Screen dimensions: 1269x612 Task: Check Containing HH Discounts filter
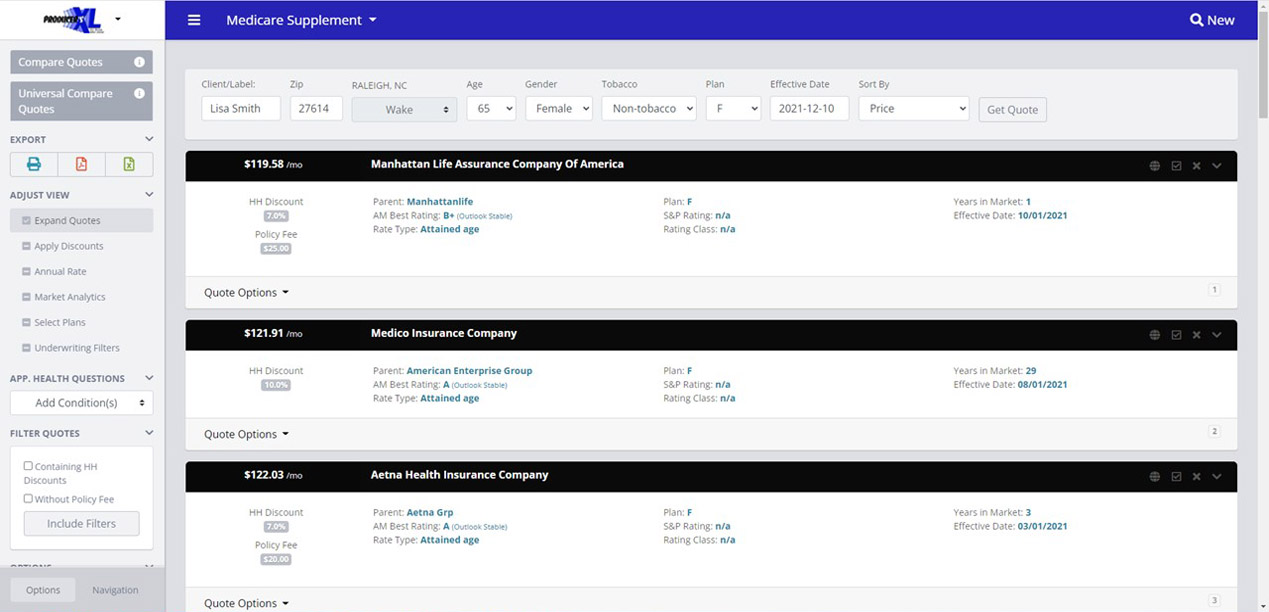(28, 466)
